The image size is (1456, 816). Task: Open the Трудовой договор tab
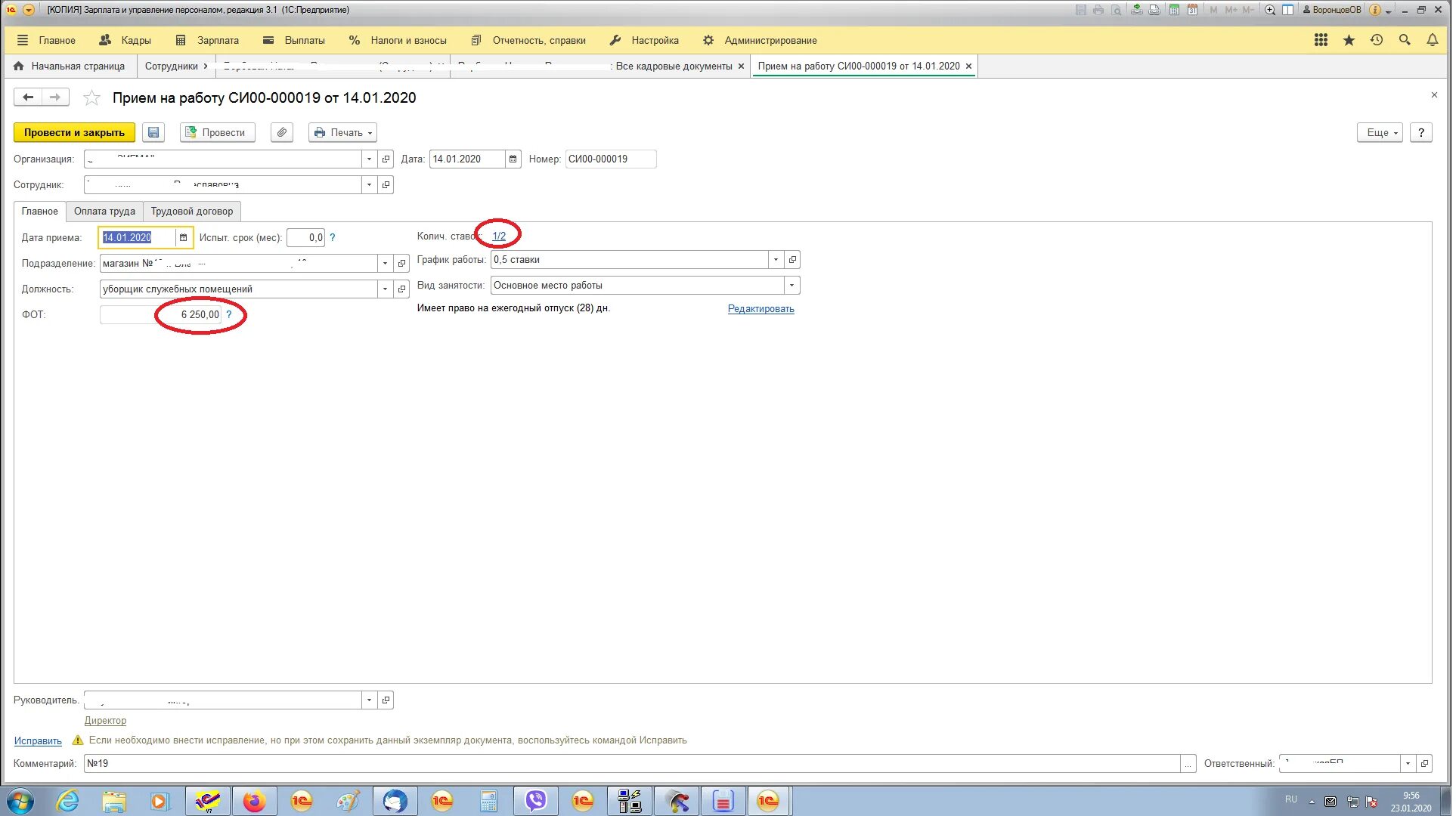(193, 212)
